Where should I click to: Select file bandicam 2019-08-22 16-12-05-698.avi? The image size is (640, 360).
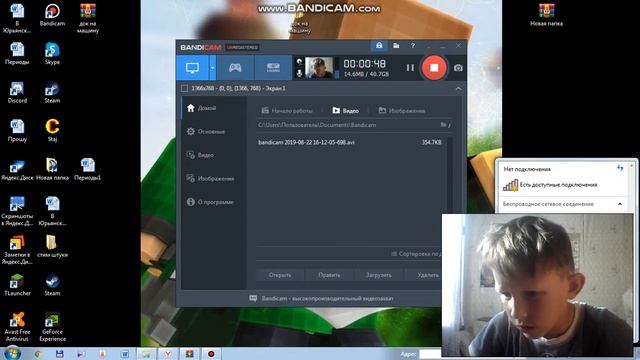point(349,142)
